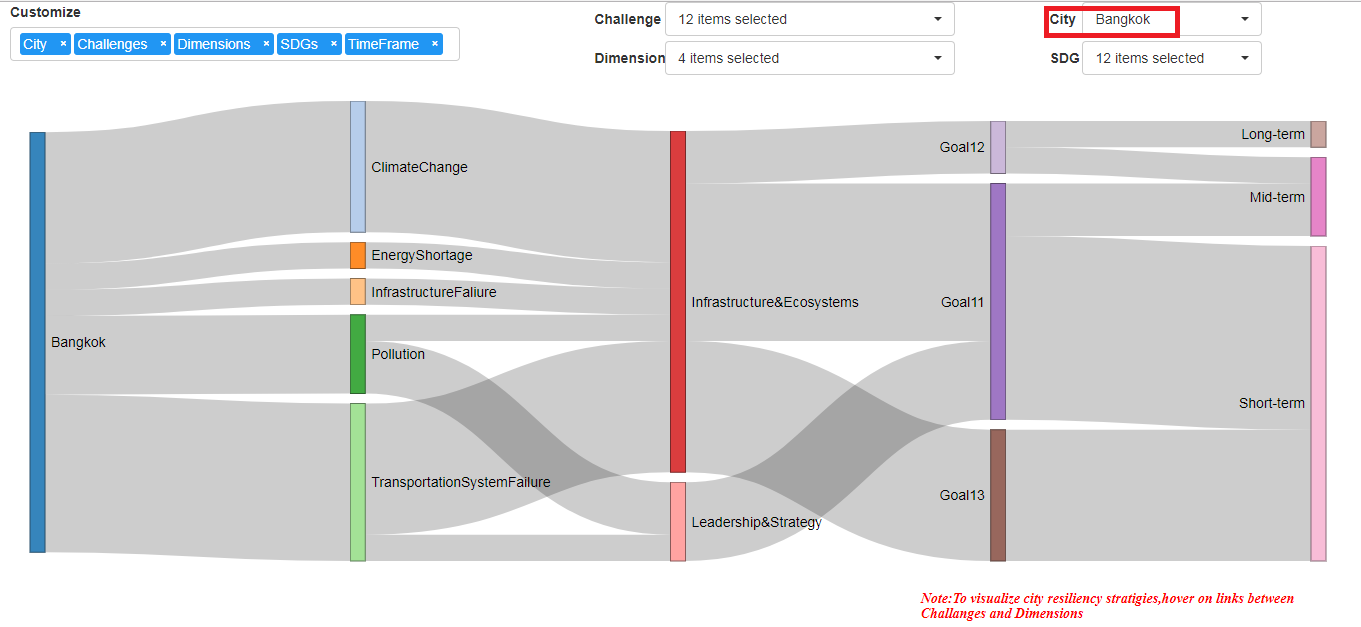This screenshot has width=1361, height=627.
Task: Click the purple Goal11 node
Action: click(998, 301)
